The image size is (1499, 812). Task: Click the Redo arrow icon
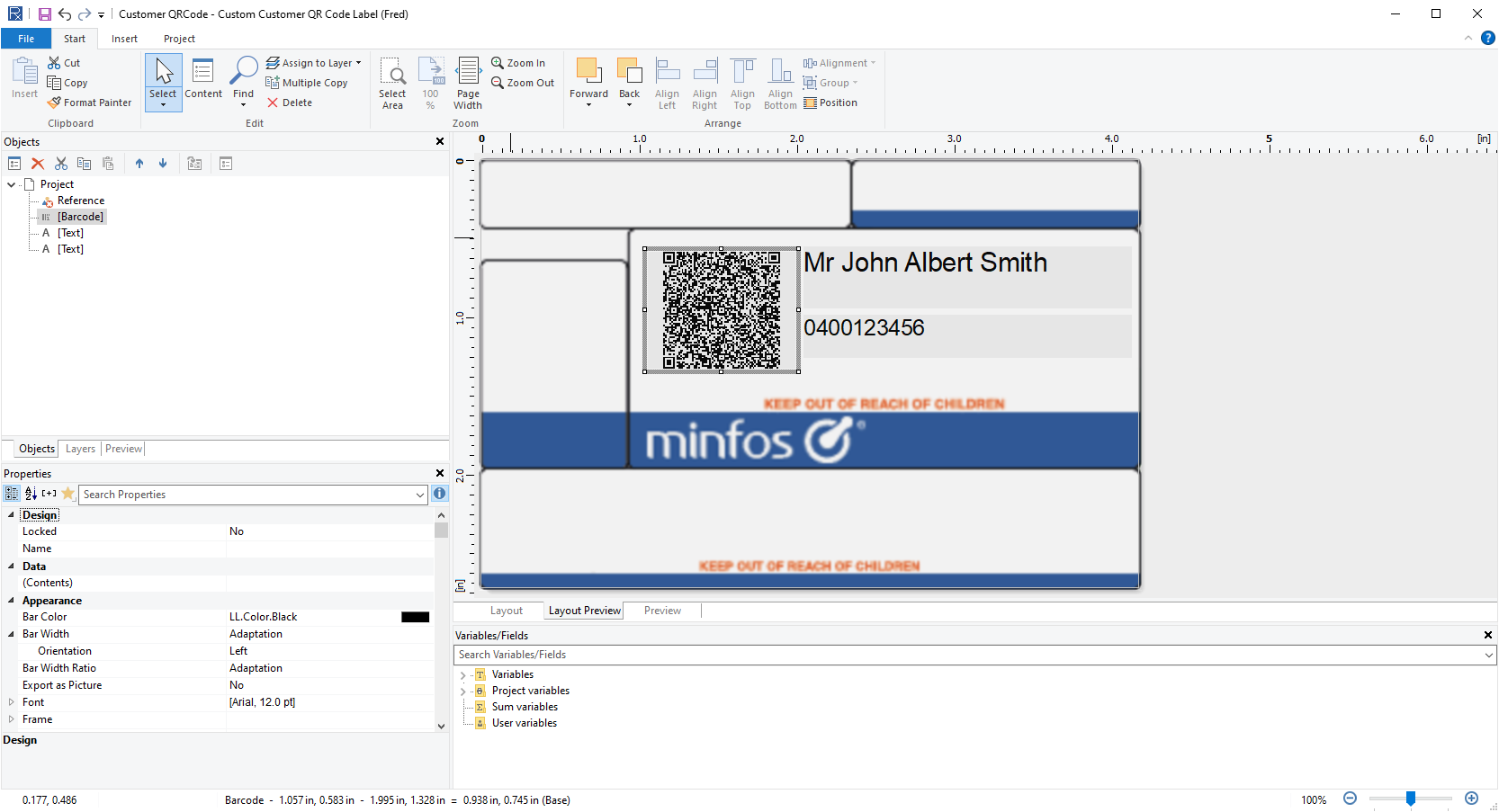(x=85, y=14)
